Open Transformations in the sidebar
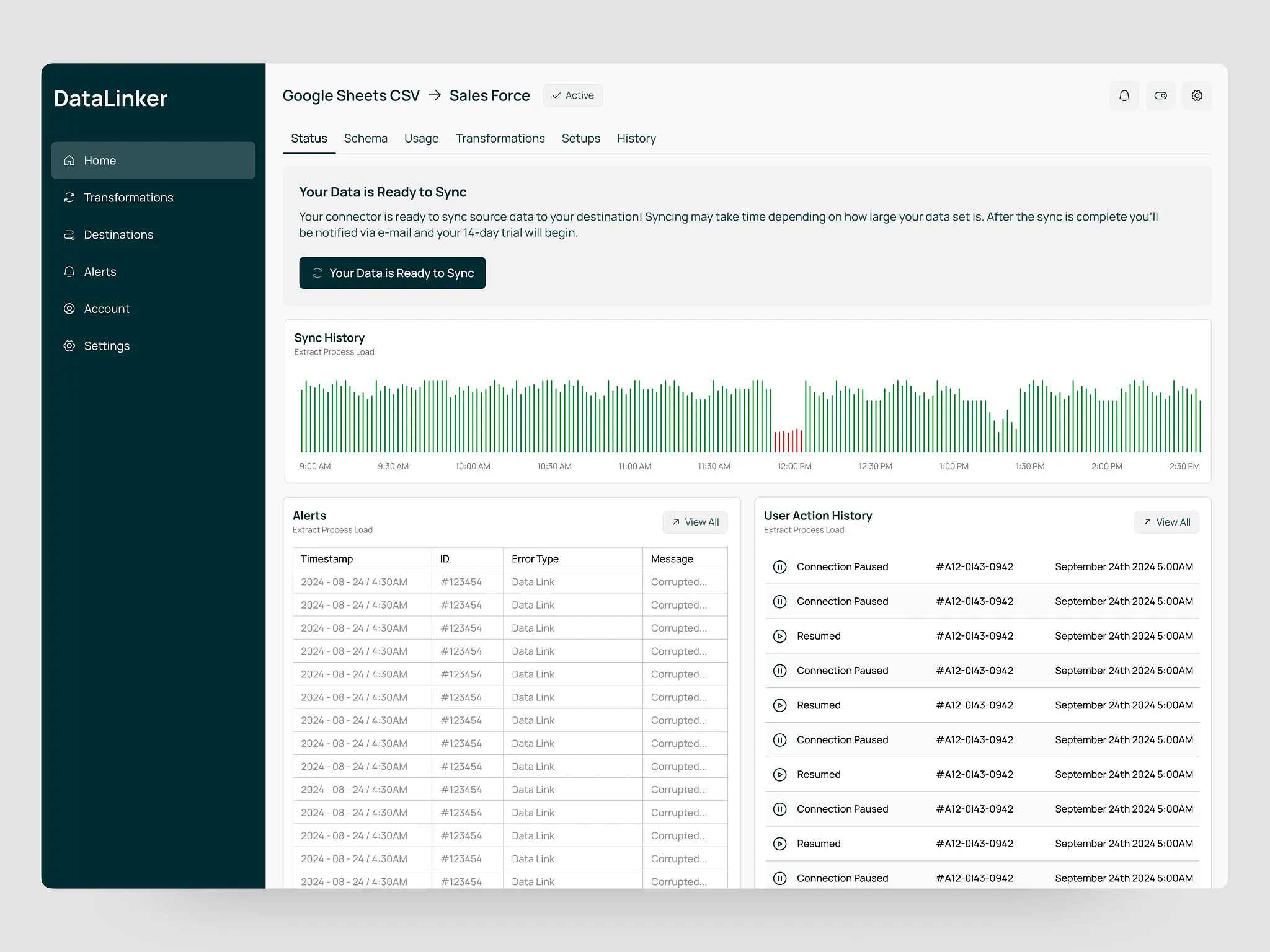1270x952 pixels. pyautogui.click(x=128, y=198)
